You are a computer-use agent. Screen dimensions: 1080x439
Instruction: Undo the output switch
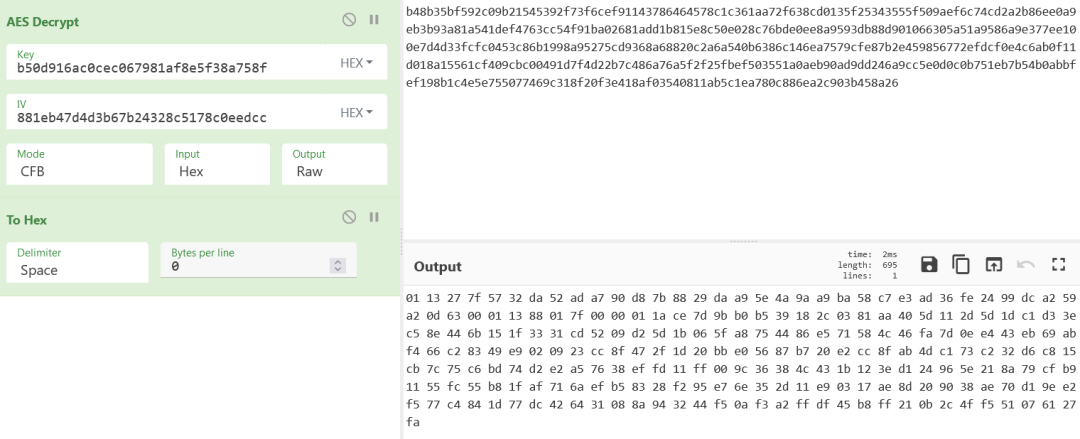point(1026,264)
